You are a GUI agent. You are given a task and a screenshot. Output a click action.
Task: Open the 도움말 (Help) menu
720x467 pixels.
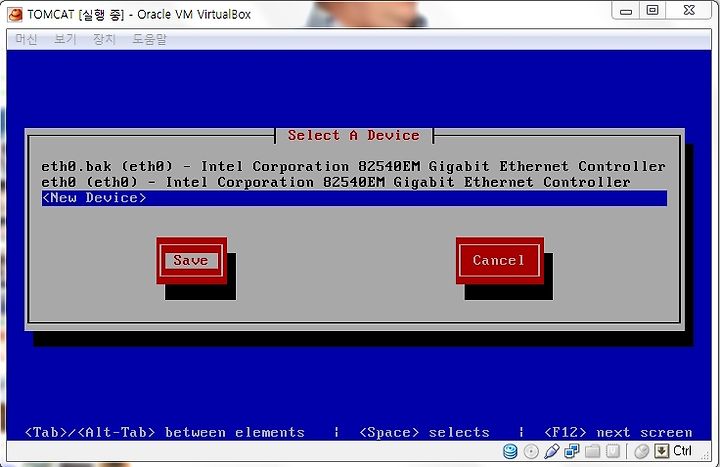pyautogui.click(x=149, y=39)
